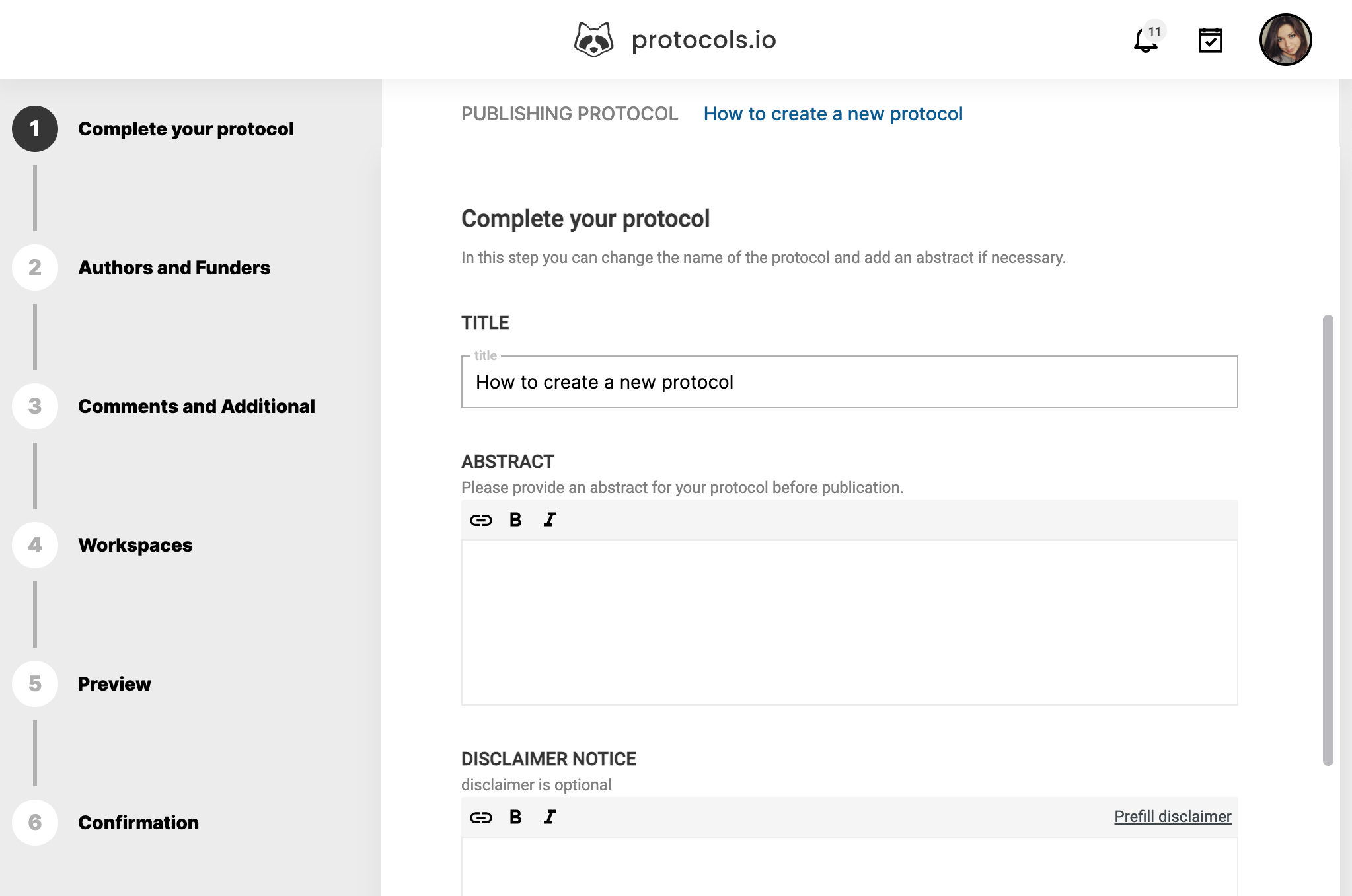Click the Prefill disclaimer link
The width and height of the screenshot is (1352, 896).
click(1172, 817)
